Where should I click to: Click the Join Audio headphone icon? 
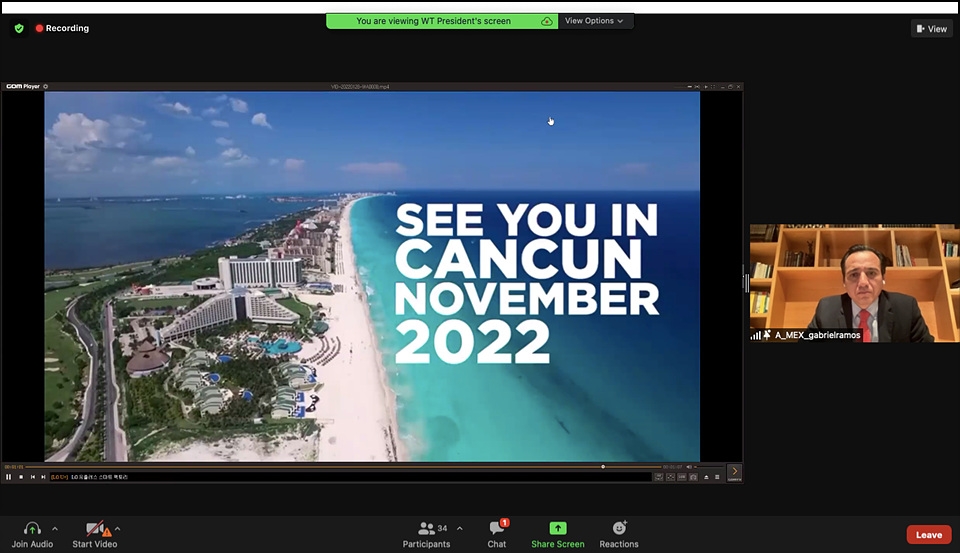pyautogui.click(x=32, y=529)
